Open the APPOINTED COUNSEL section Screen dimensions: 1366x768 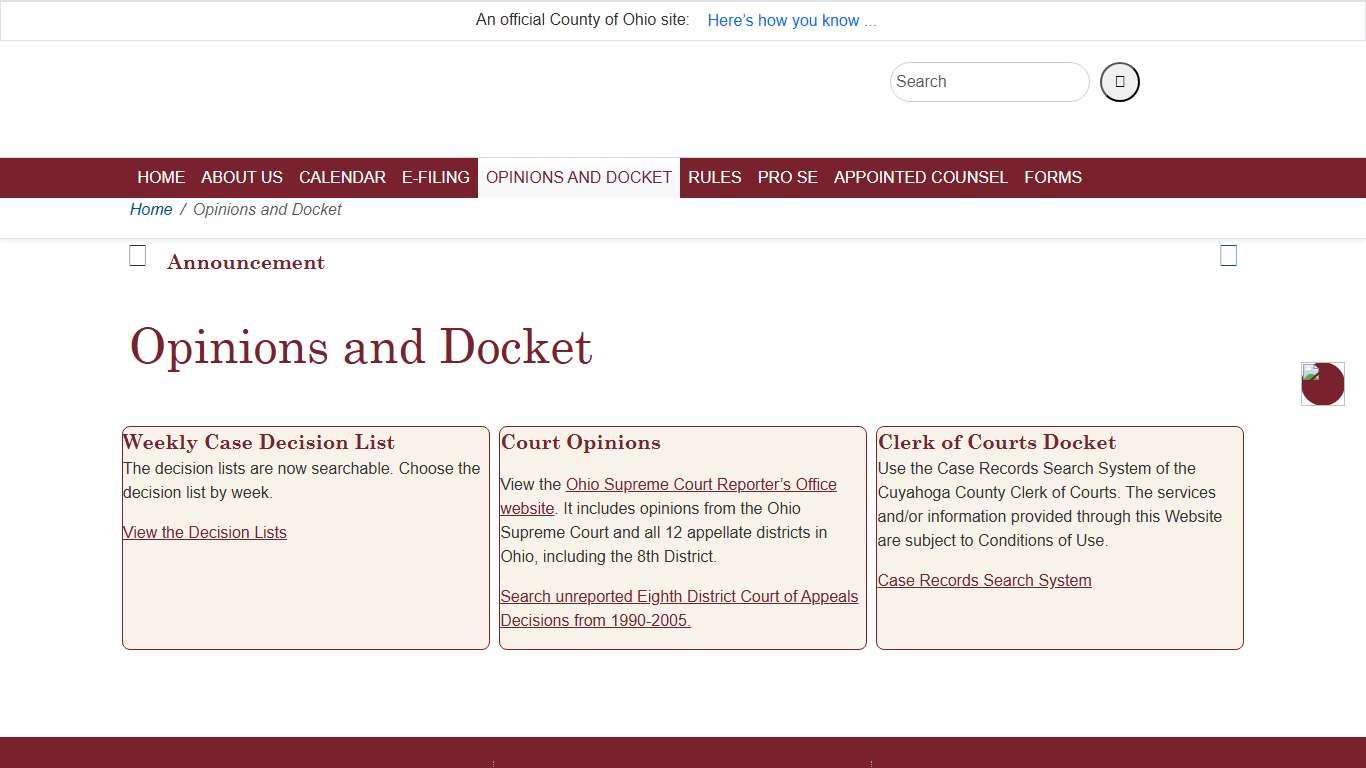click(x=921, y=177)
